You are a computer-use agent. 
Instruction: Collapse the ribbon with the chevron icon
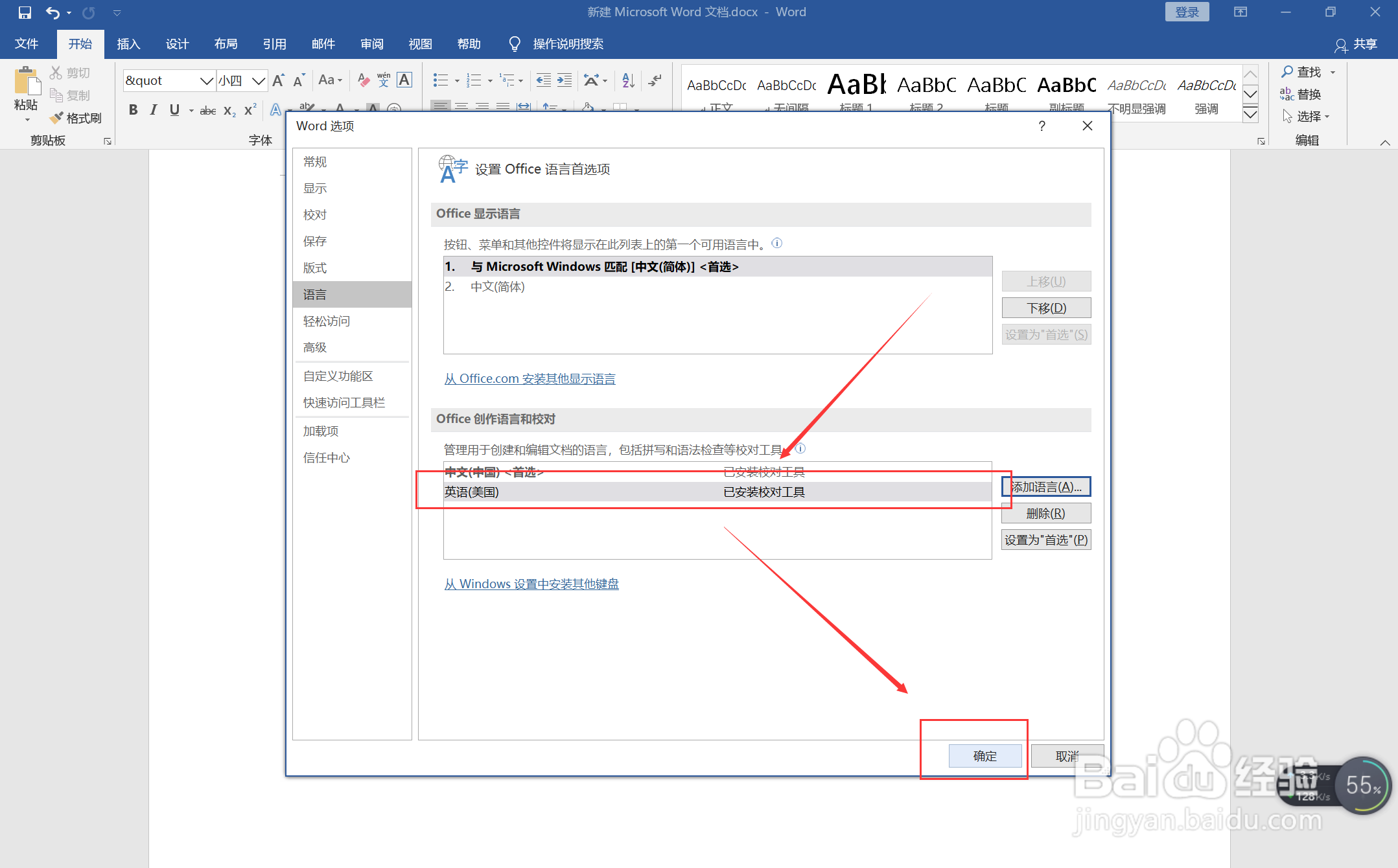tap(1385, 143)
